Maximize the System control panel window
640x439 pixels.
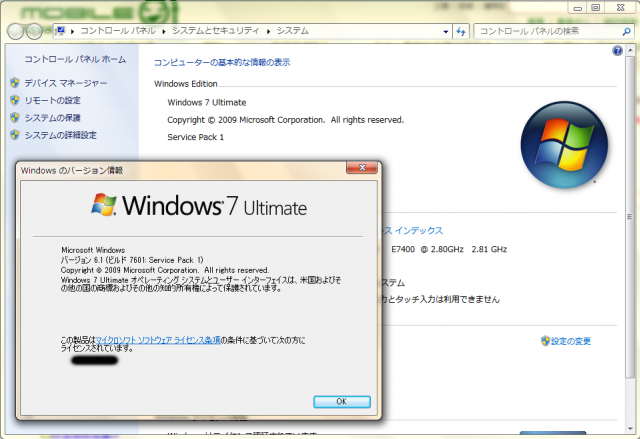coord(596,8)
